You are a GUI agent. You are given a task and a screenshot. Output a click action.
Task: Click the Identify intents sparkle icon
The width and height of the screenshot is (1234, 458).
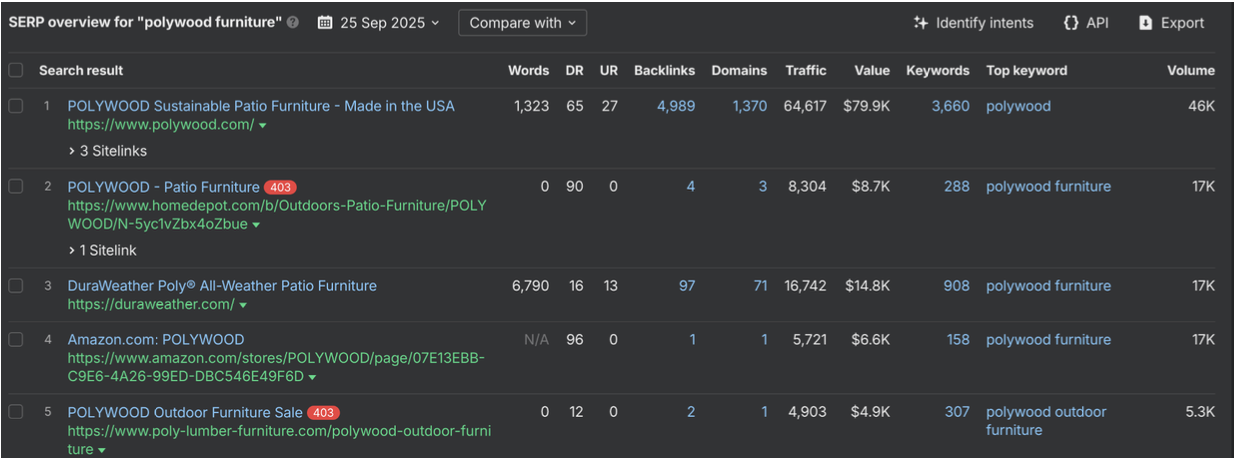point(921,23)
